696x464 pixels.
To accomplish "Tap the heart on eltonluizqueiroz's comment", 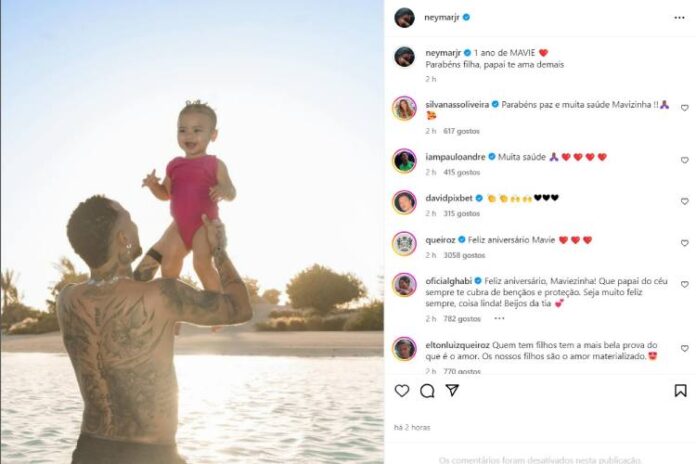I will pyautogui.click(x=684, y=349).
